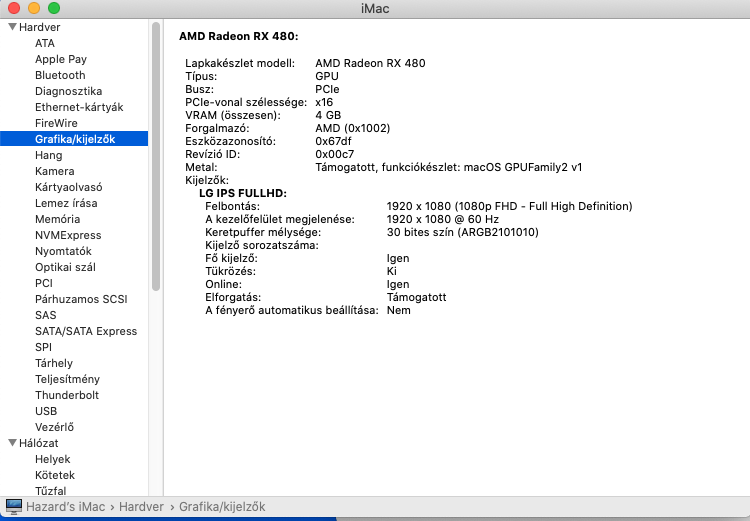This screenshot has width=750, height=521.
Task: Click Hardver in the path bar
Action: coord(141,507)
